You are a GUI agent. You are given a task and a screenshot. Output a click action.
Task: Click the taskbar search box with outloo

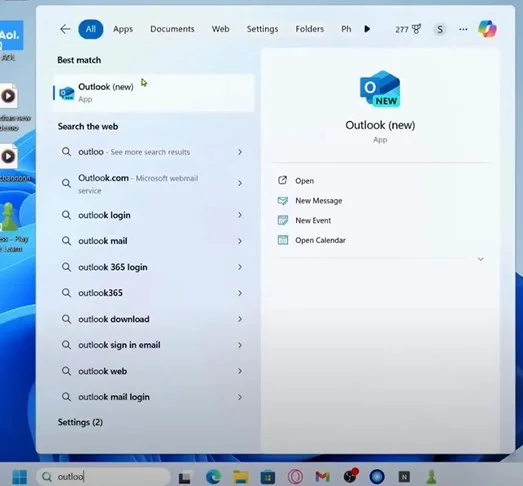[x=103, y=477]
